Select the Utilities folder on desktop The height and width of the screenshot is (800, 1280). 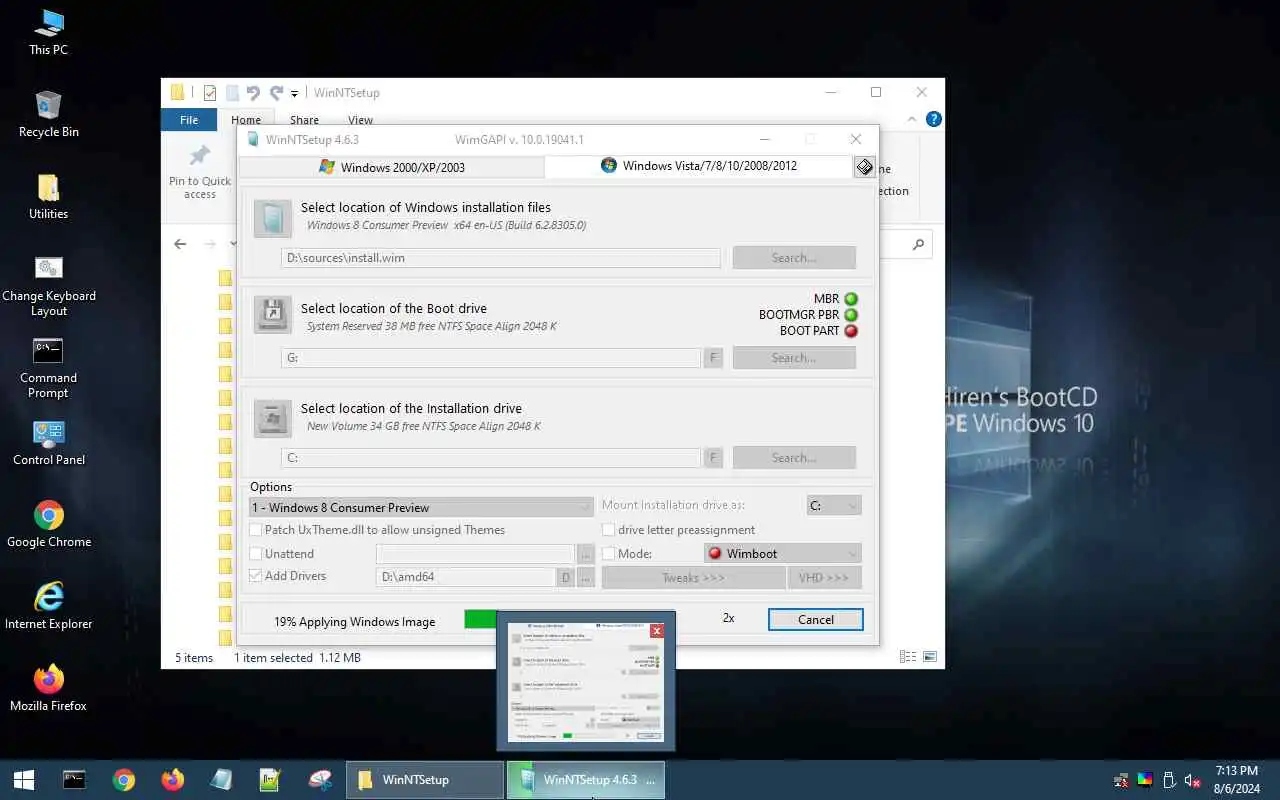pyautogui.click(x=48, y=196)
